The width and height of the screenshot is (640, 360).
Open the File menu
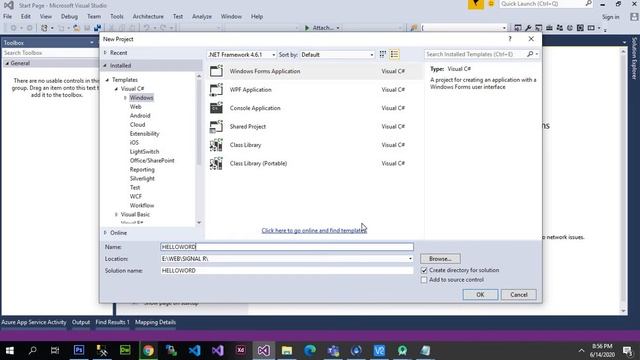7,17
